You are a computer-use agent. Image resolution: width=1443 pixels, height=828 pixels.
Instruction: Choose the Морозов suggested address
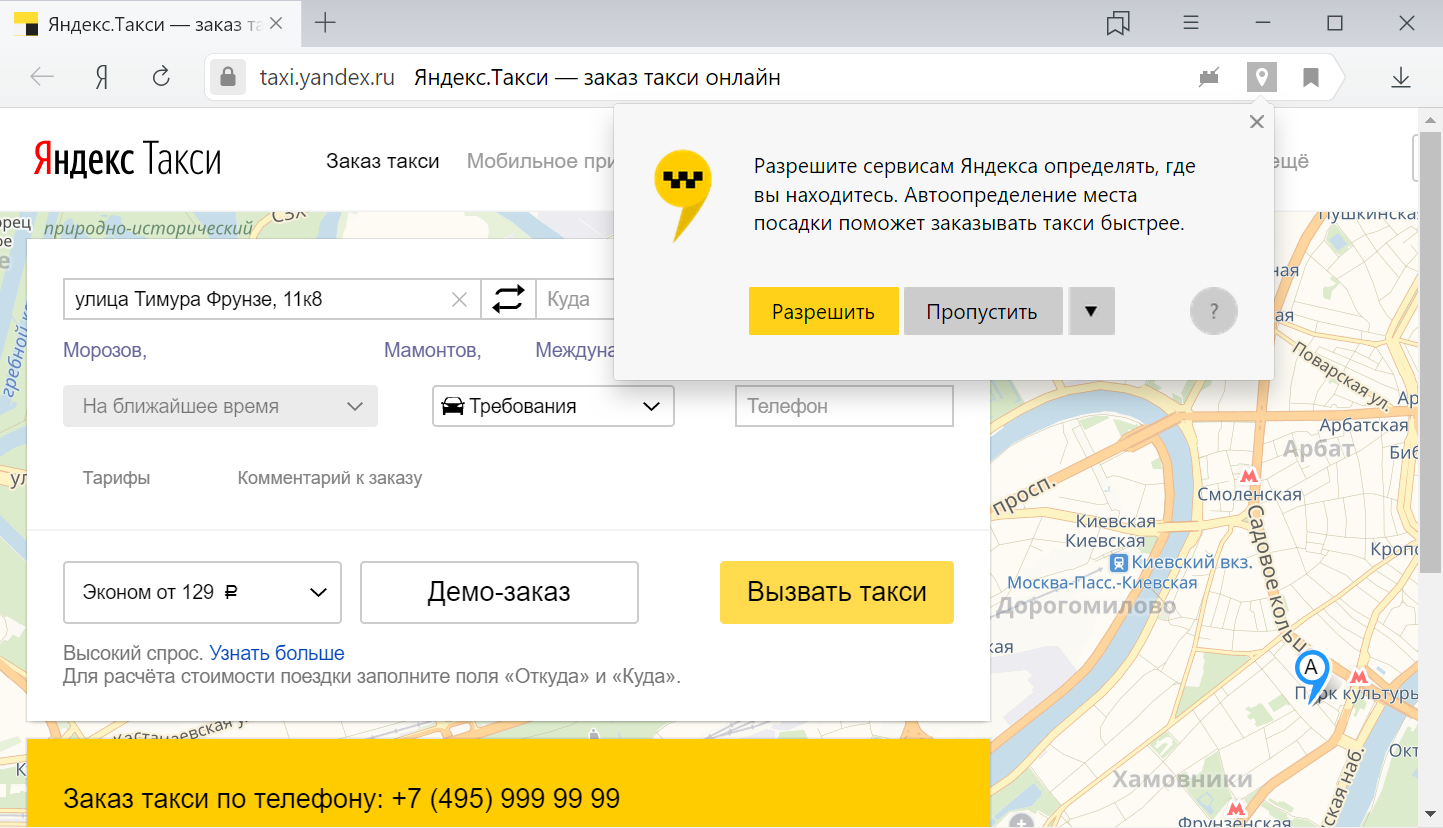(105, 350)
